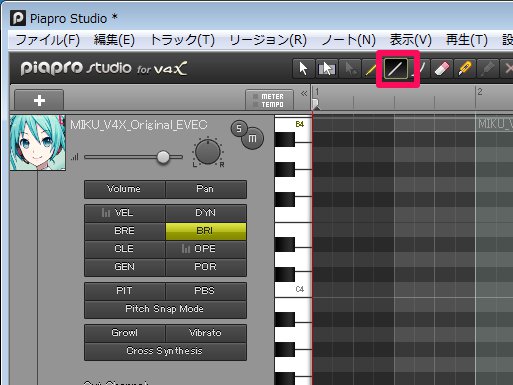The image size is (513, 385).
Task: Click the track volume slider knob
Action: tap(163, 157)
